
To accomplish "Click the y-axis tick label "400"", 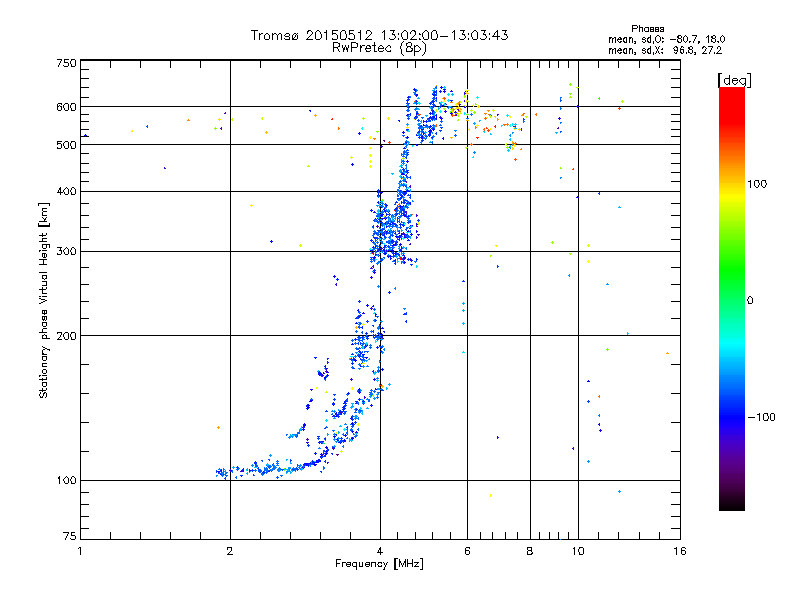I will (x=66, y=191).
